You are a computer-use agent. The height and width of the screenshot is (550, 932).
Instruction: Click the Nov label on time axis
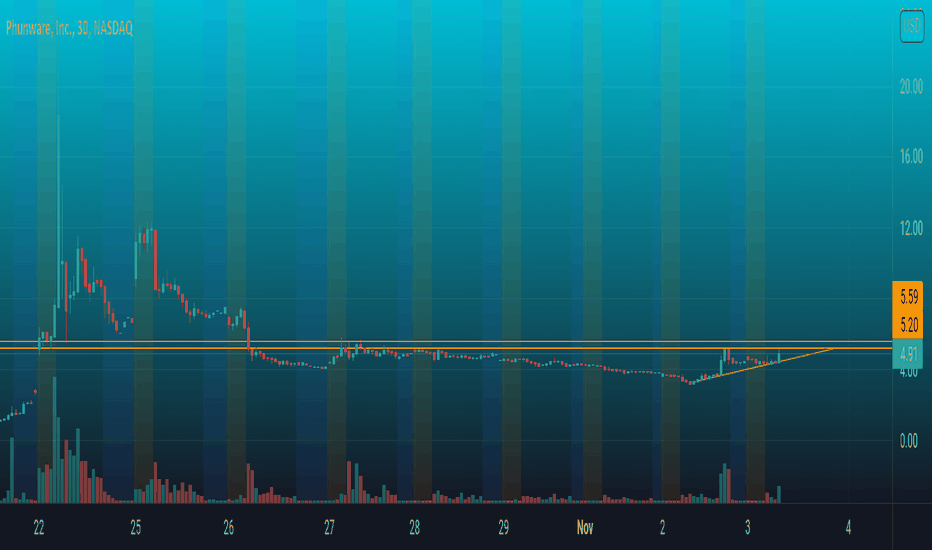[x=585, y=527]
